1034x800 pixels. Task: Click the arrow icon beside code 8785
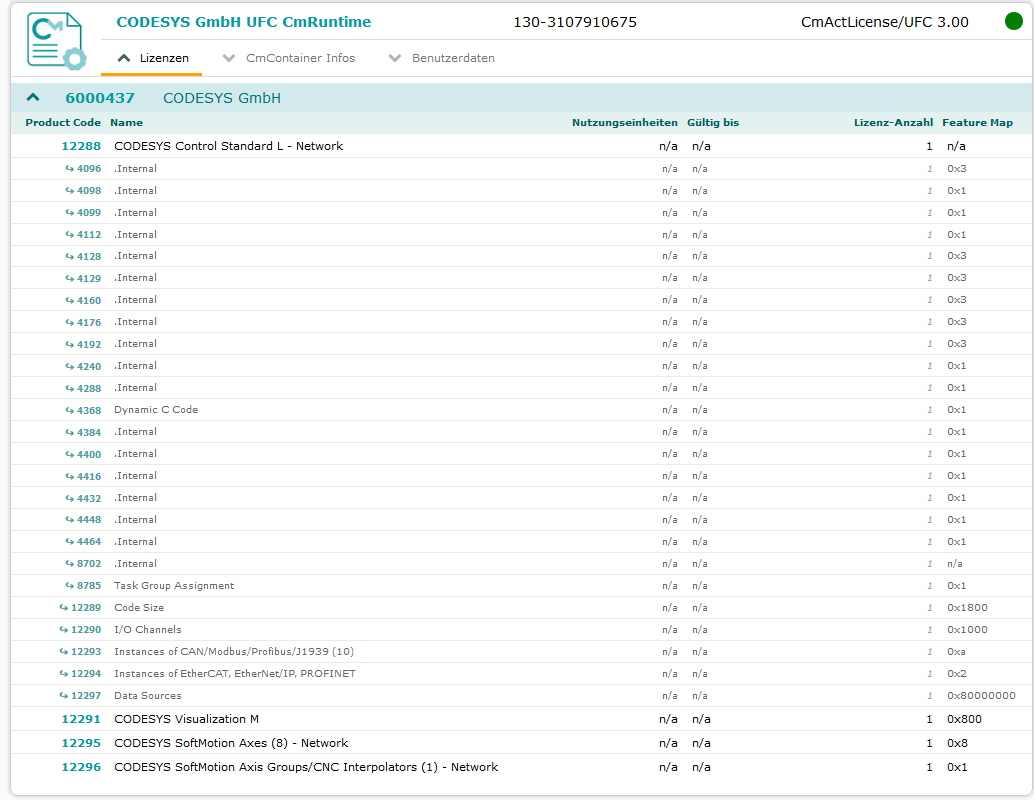click(70, 586)
